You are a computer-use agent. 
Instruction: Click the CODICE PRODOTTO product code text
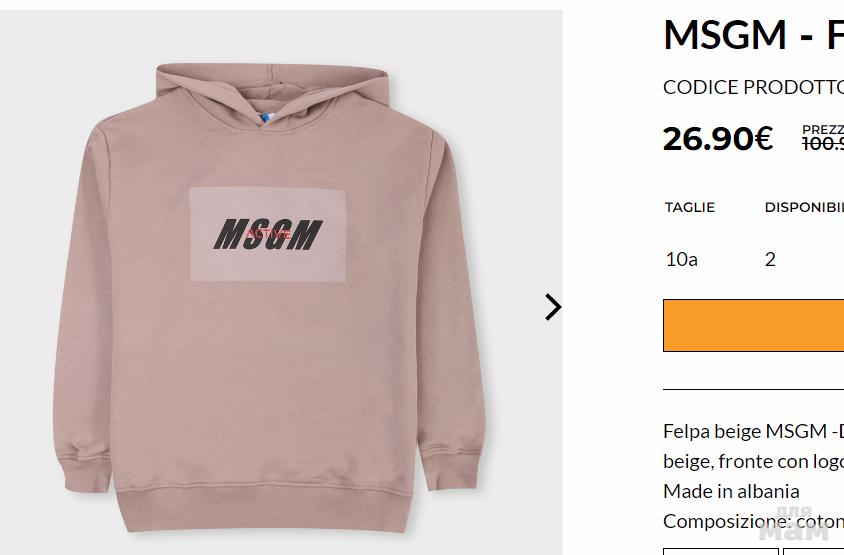[754, 87]
